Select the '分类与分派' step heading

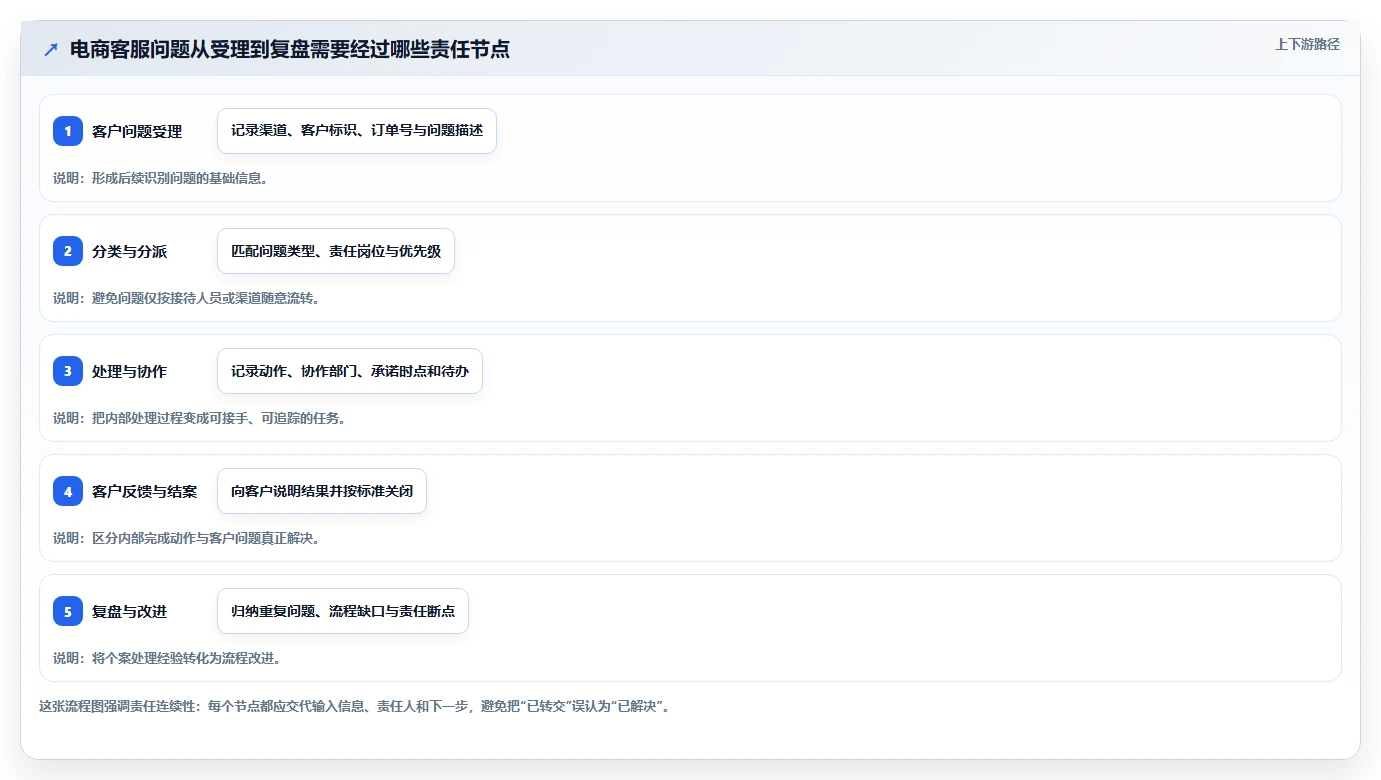[130, 251]
